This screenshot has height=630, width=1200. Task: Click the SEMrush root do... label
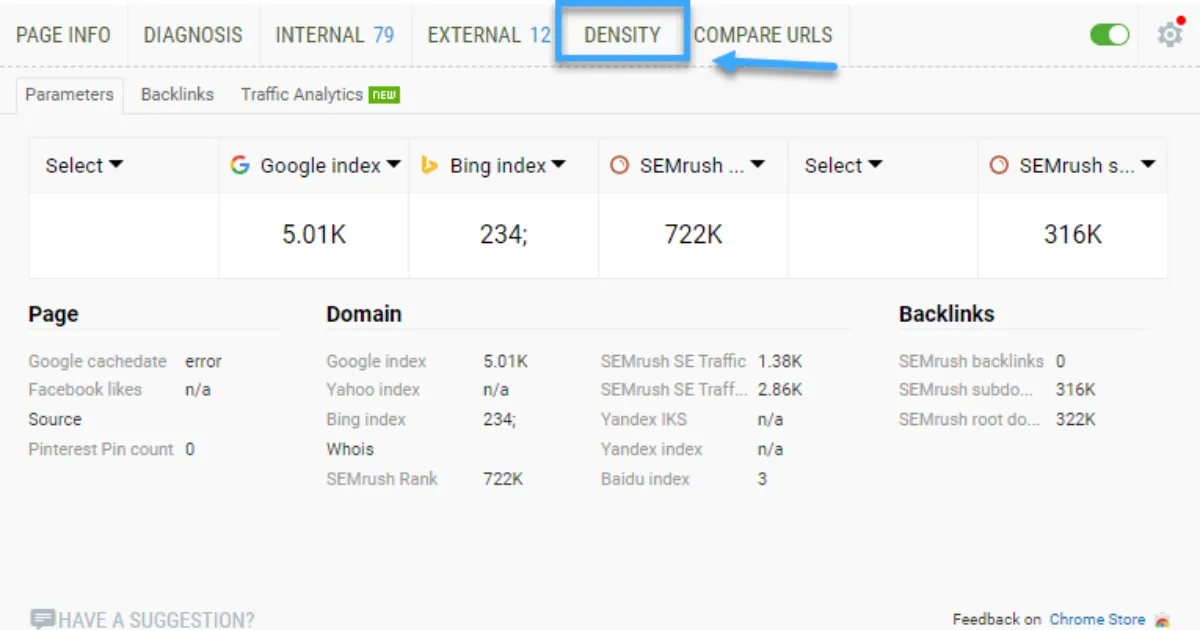point(969,419)
